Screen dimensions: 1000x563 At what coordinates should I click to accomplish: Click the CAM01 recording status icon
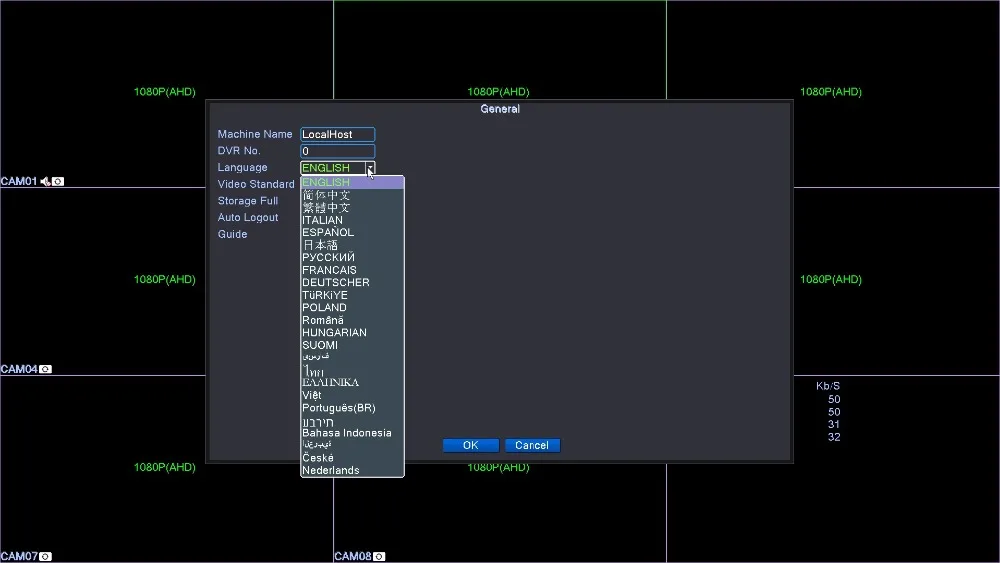[x=58, y=182]
